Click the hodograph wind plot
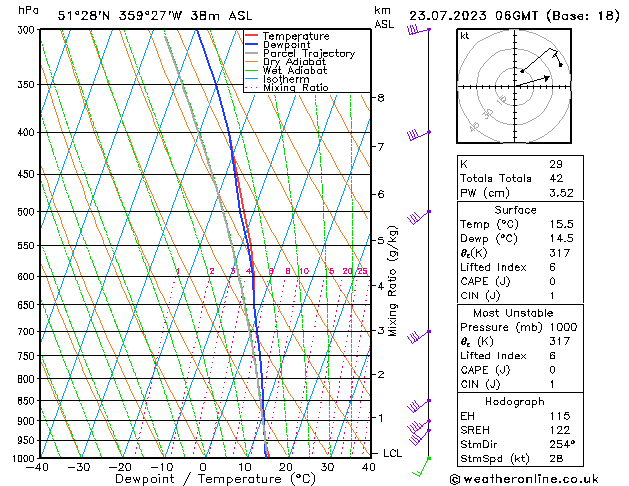 click(514, 86)
